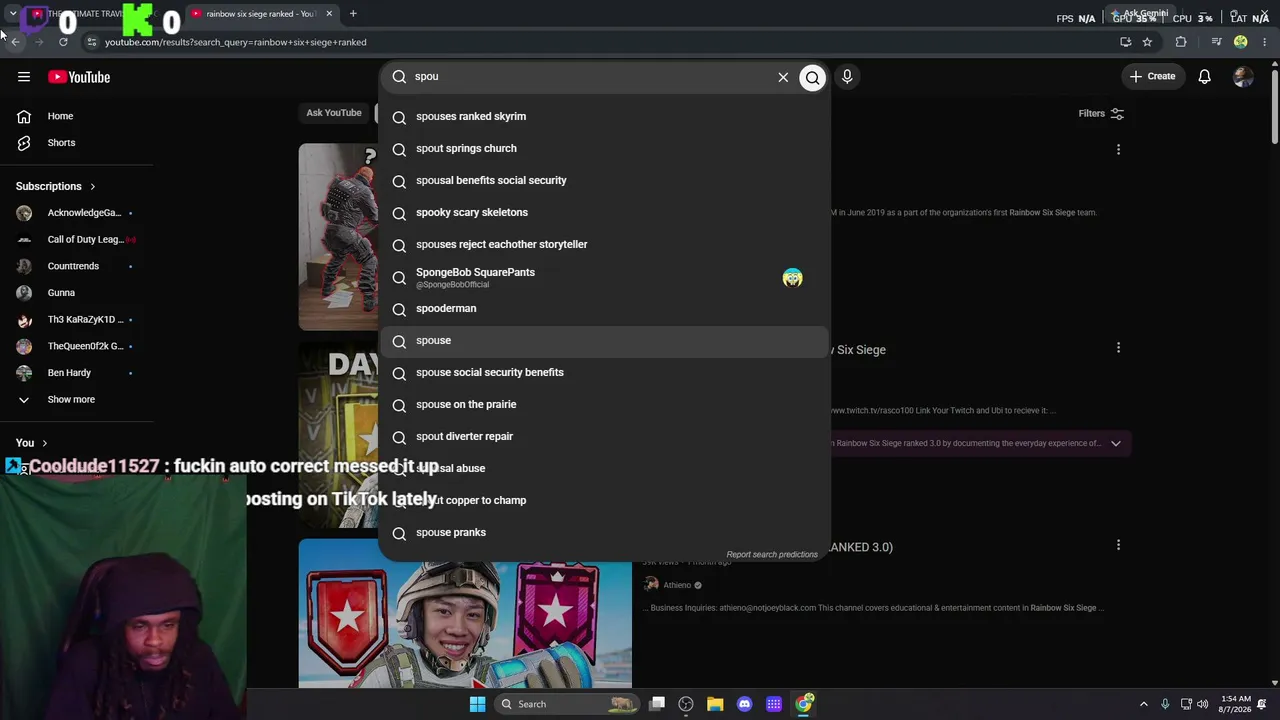
Task: Choose suggestion 'spouse on the prairie'
Action: pos(604,404)
